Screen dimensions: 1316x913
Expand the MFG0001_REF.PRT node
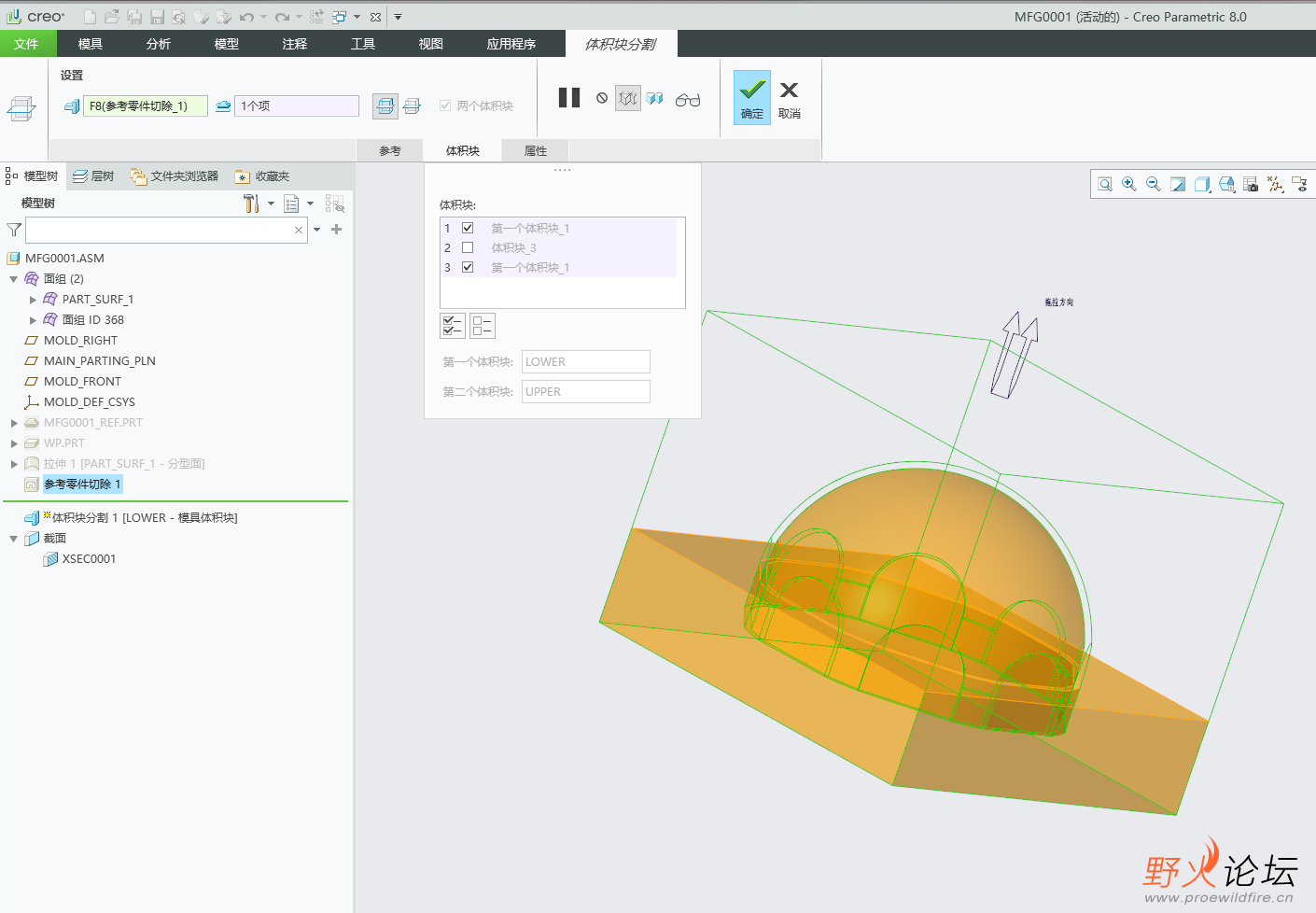(14, 423)
